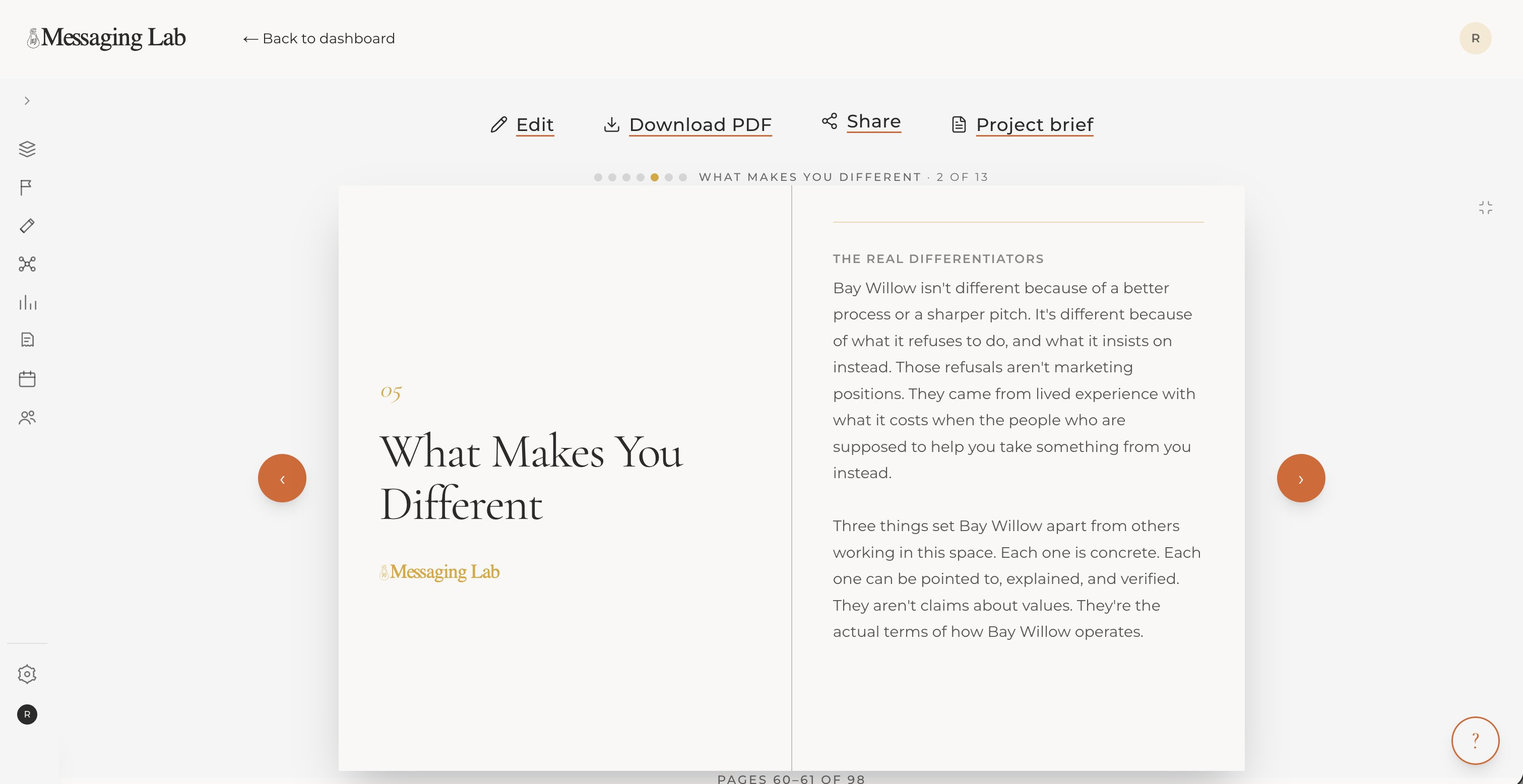The height and width of the screenshot is (784, 1523).
Task: Click 'THE REAL DIFFERENTIATORS' heading
Action: point(938,259)
